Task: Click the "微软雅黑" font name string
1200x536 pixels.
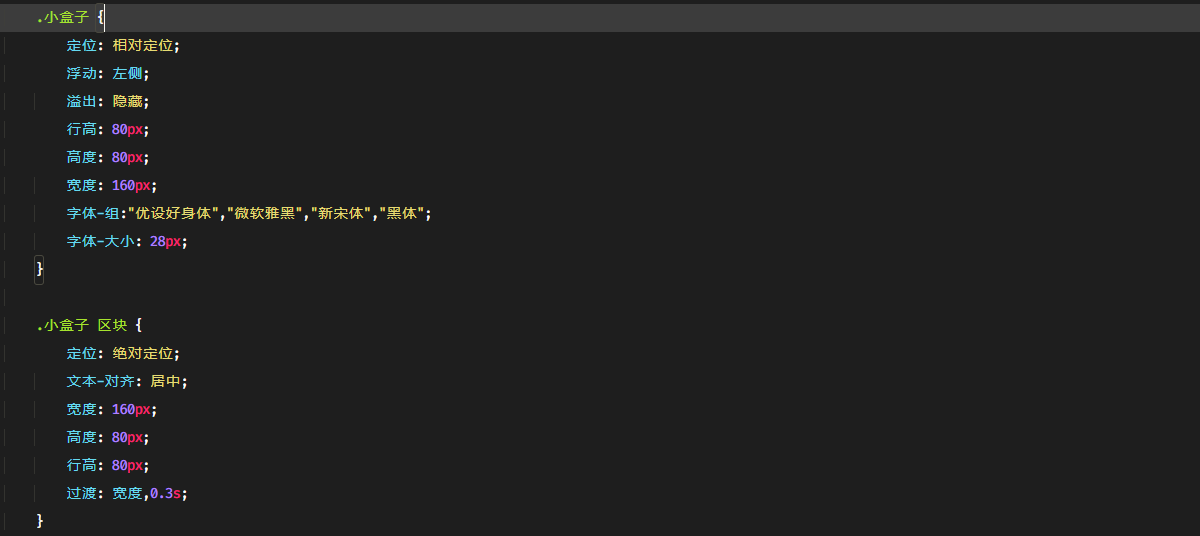Action: pos(265,213)
